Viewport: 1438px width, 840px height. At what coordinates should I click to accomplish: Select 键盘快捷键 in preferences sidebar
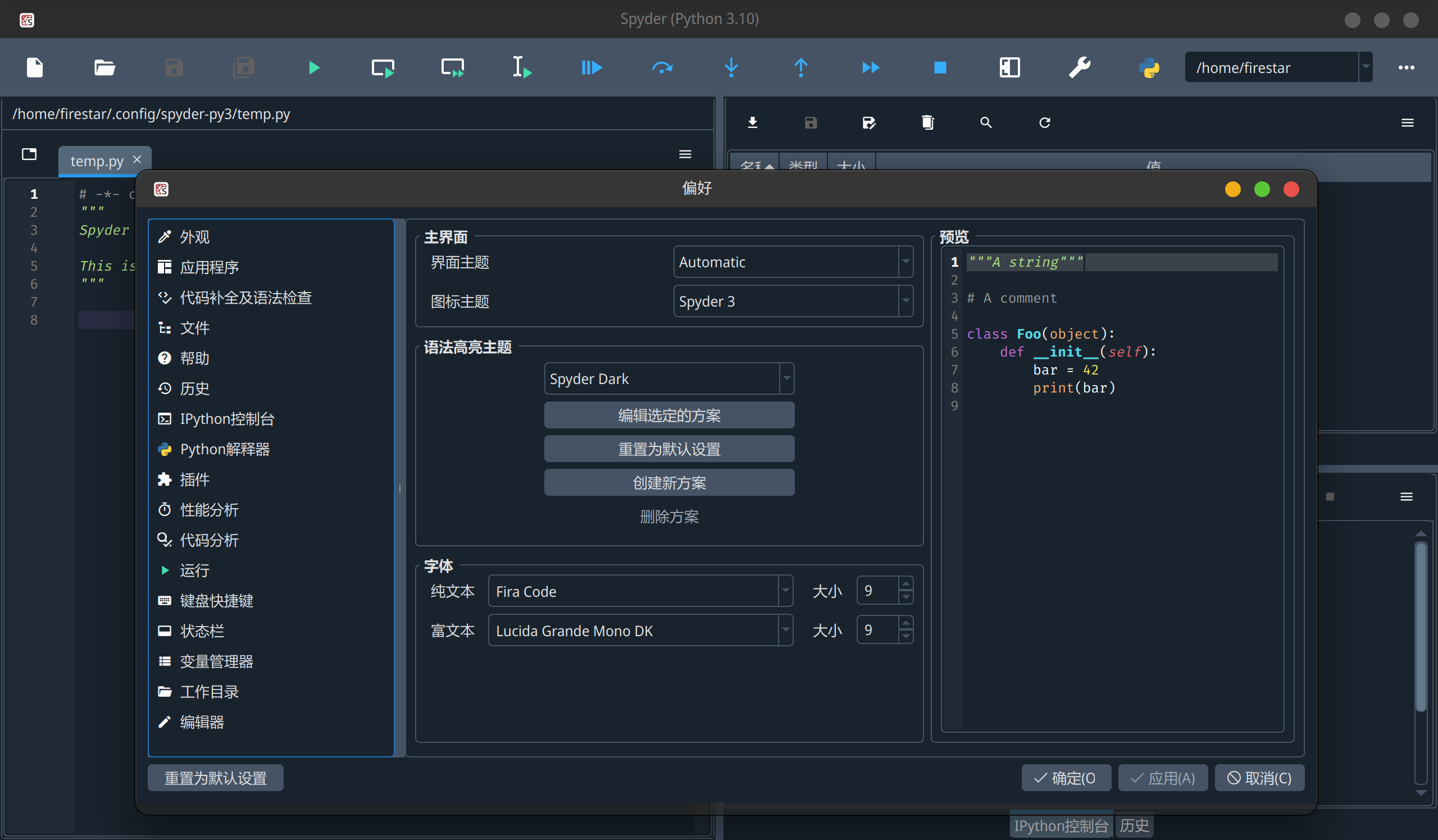coord(271,600)
